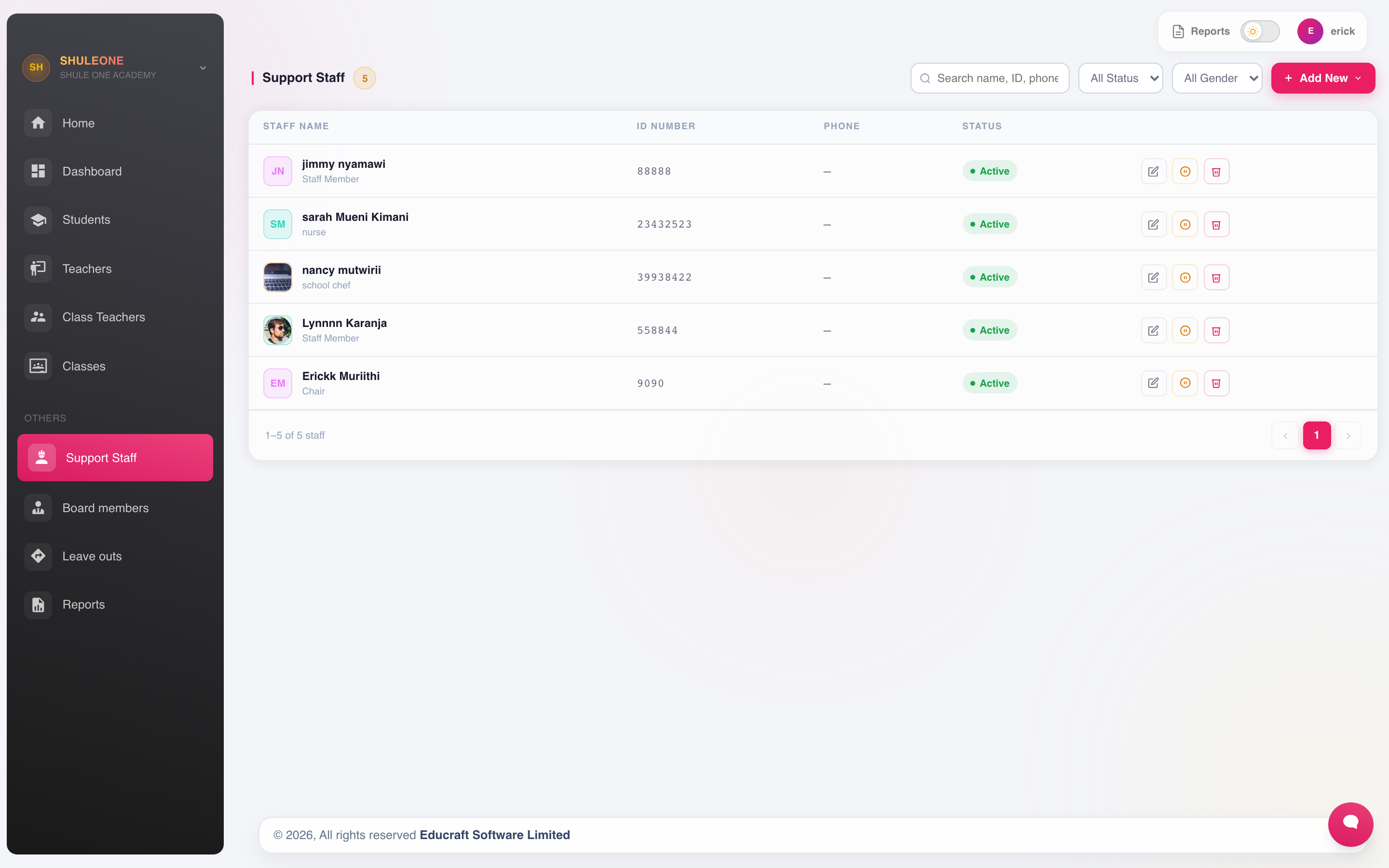Click the Teachers presenter icon

click(38, 269)
